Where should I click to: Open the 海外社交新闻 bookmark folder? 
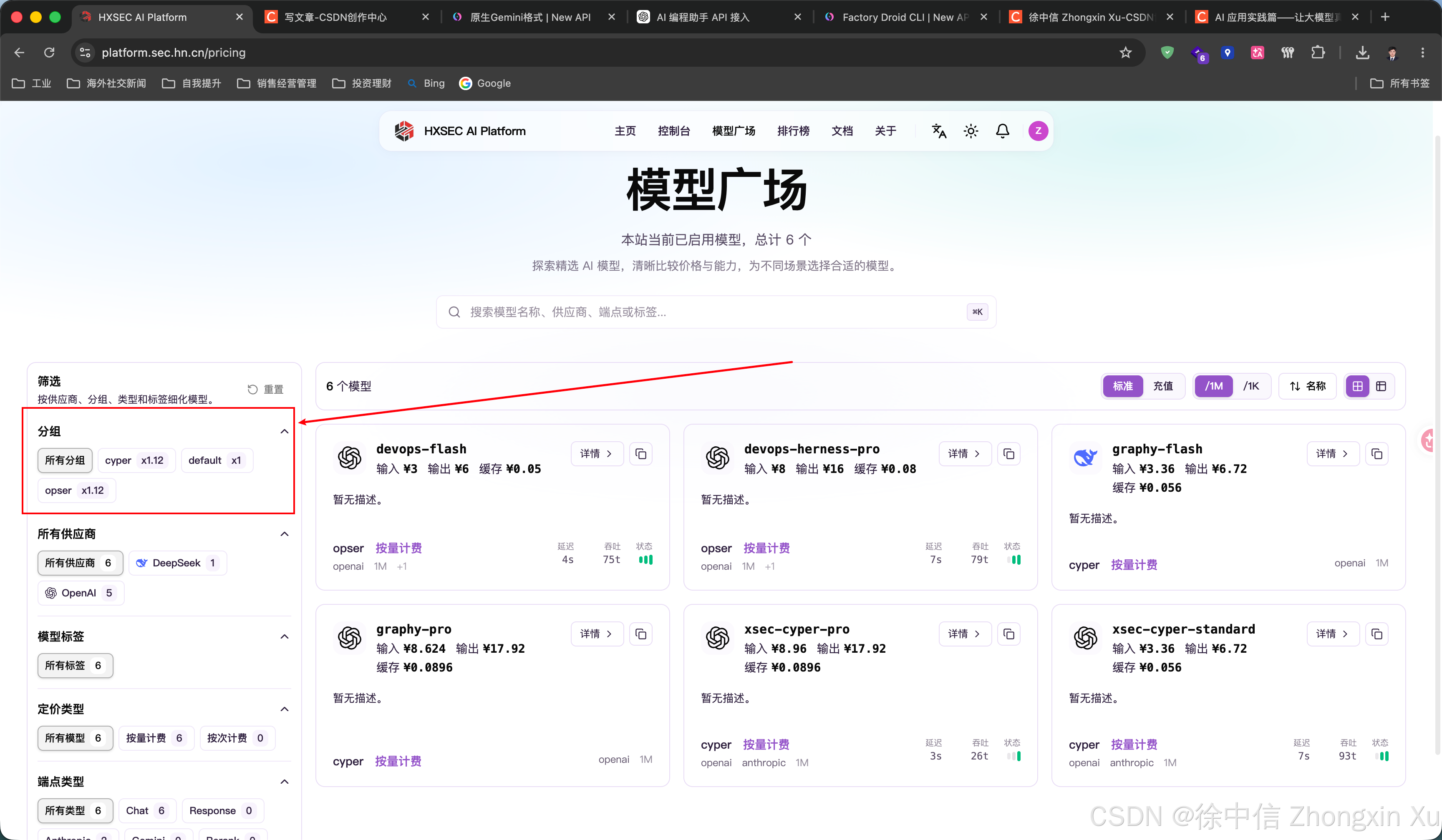[106, 83]
